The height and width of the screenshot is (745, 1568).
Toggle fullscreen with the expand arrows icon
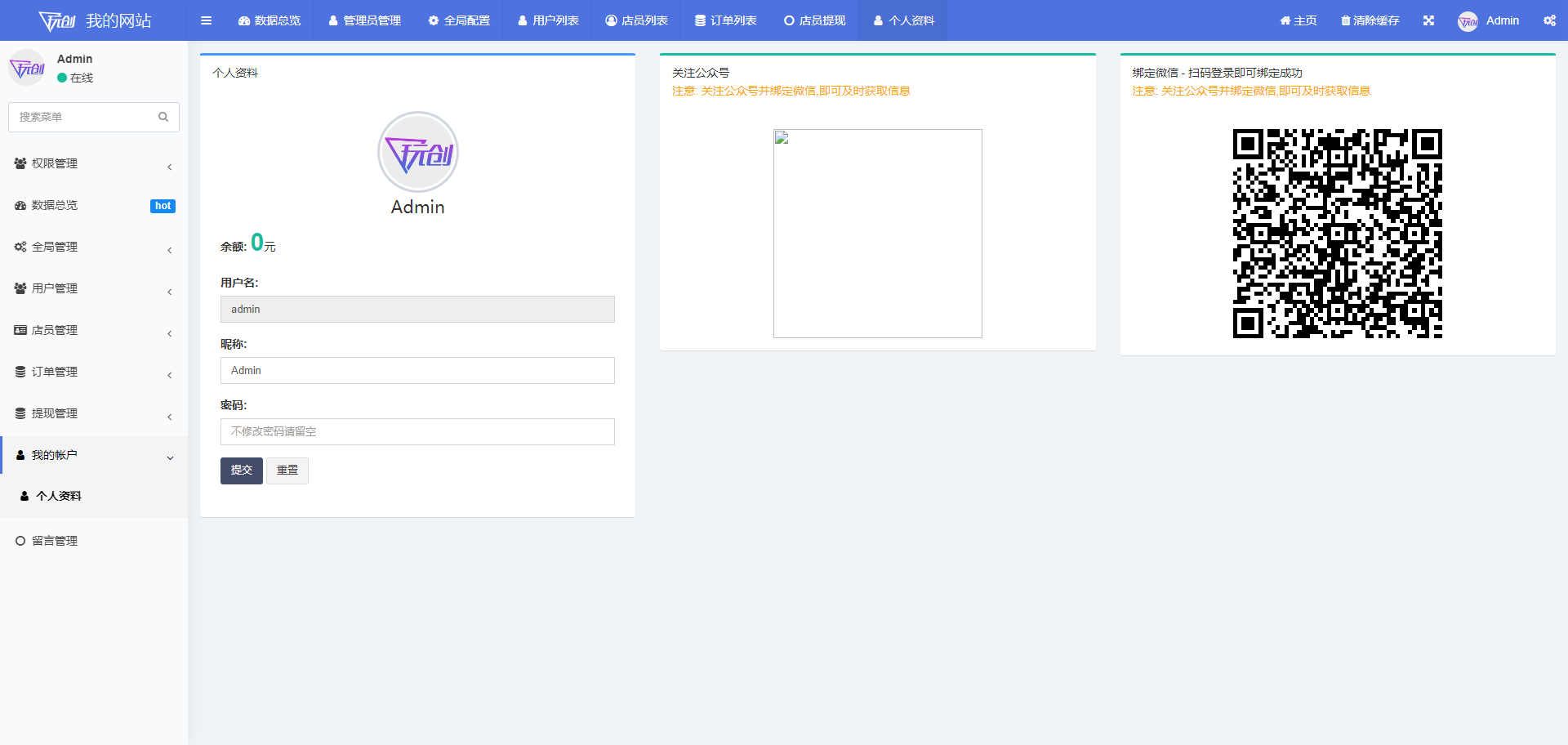point(1428,20)
